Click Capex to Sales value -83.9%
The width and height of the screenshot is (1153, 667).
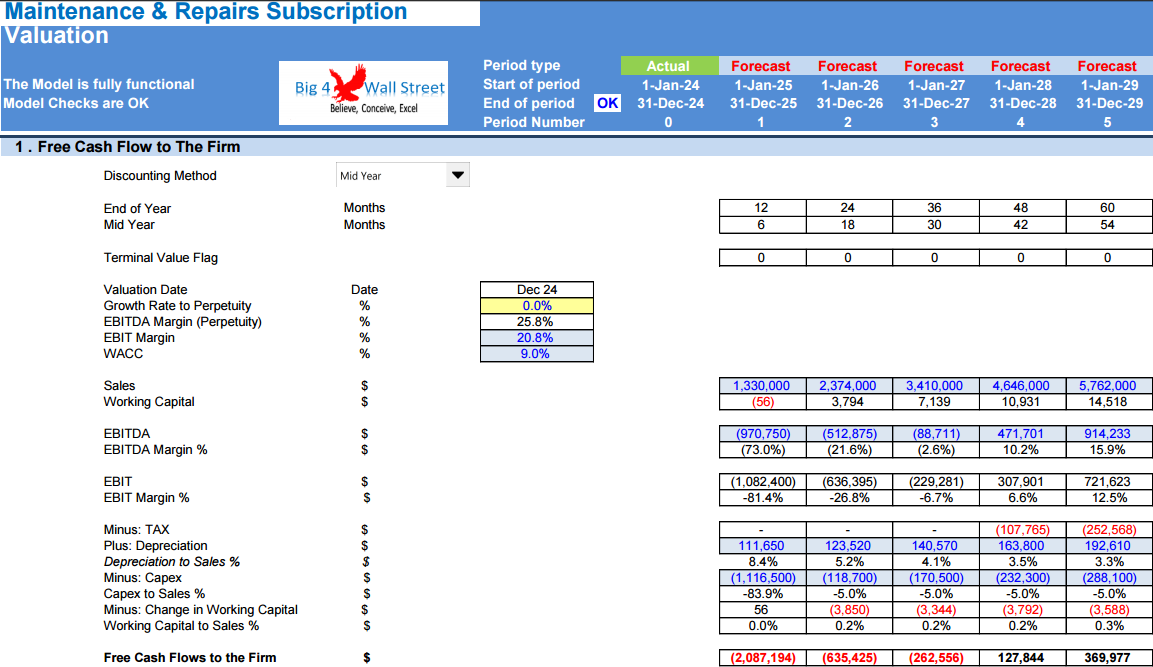click(763, 593)
